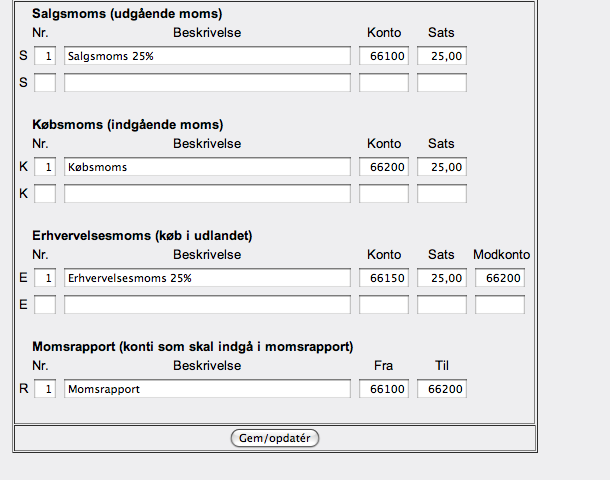Viewport: 610px width, 480px height.
Task: Click the Købsmoms description field
Action: tap(207, 167)
